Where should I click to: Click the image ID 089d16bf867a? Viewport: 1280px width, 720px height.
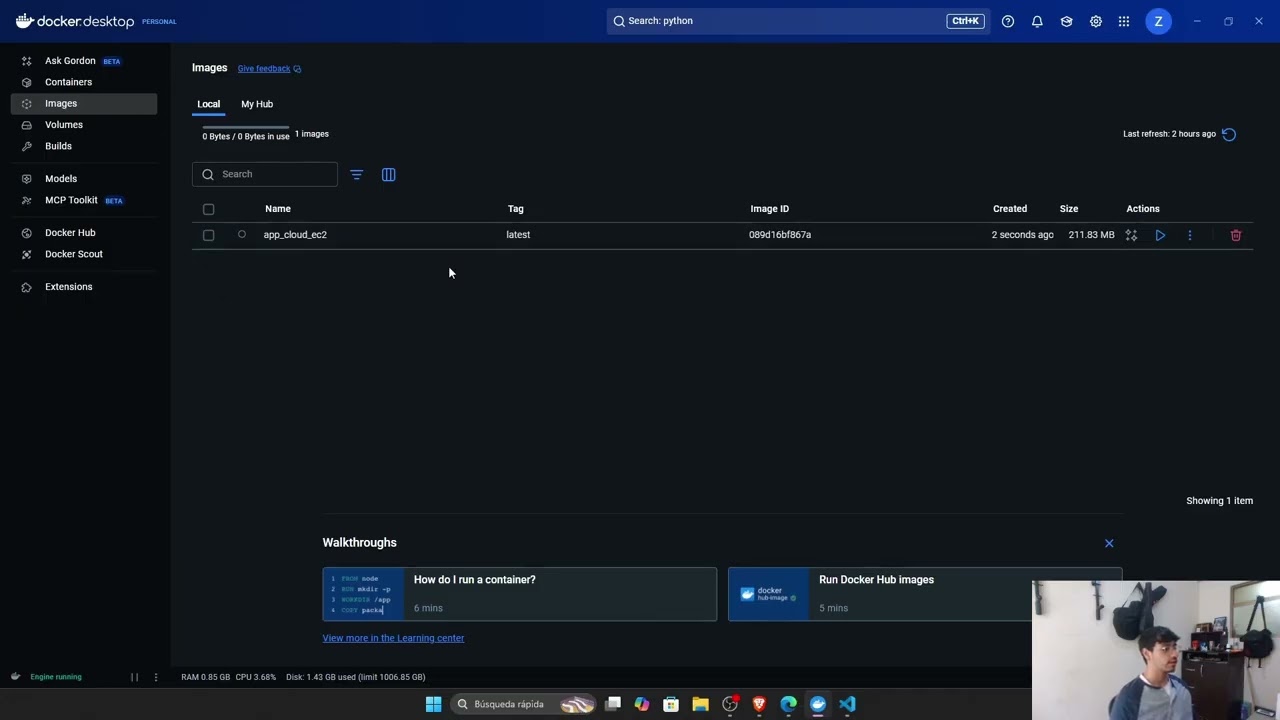coord(780,235)
